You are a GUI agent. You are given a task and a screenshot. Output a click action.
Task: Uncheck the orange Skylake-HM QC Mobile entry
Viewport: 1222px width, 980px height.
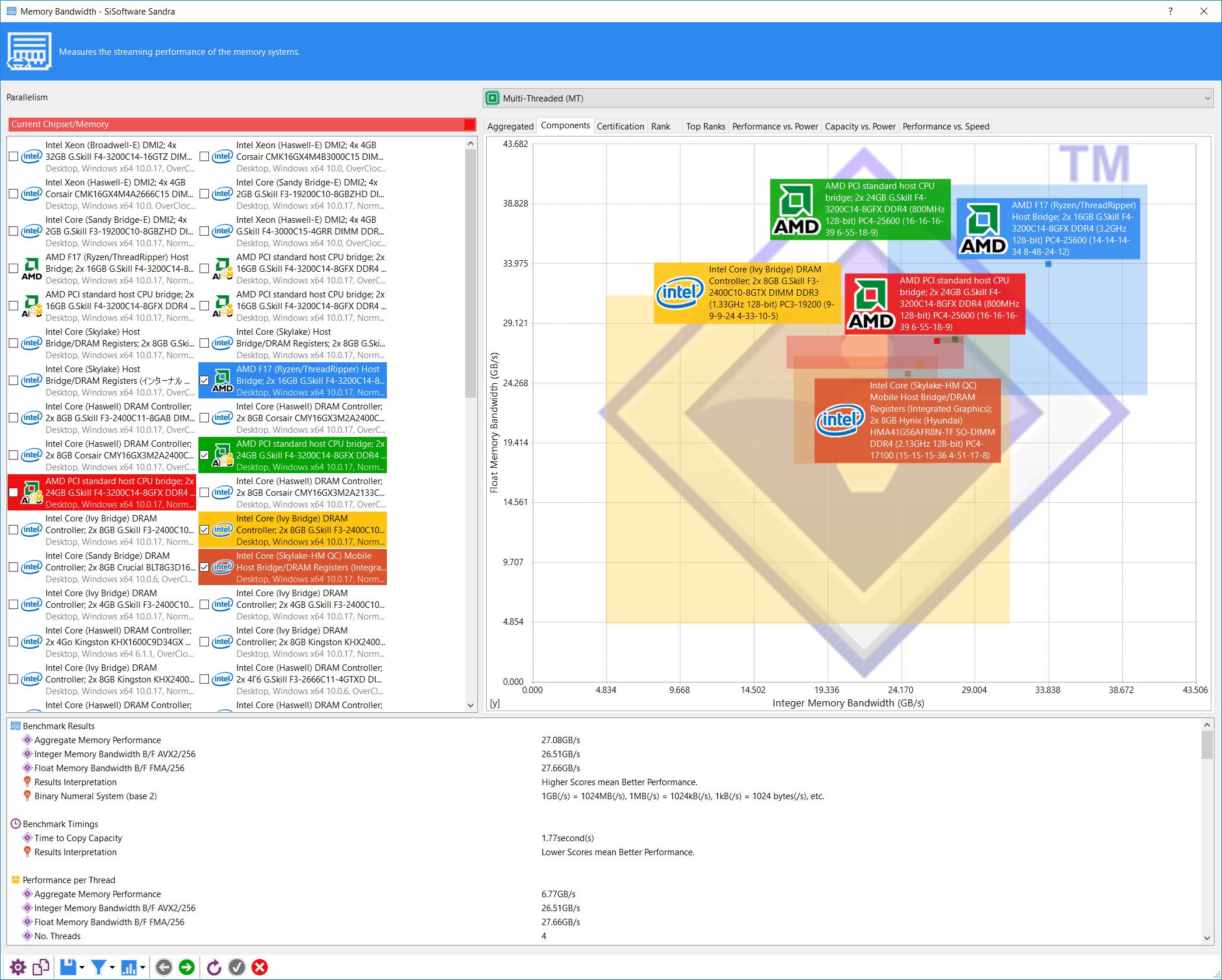click(x=204, y=567)
